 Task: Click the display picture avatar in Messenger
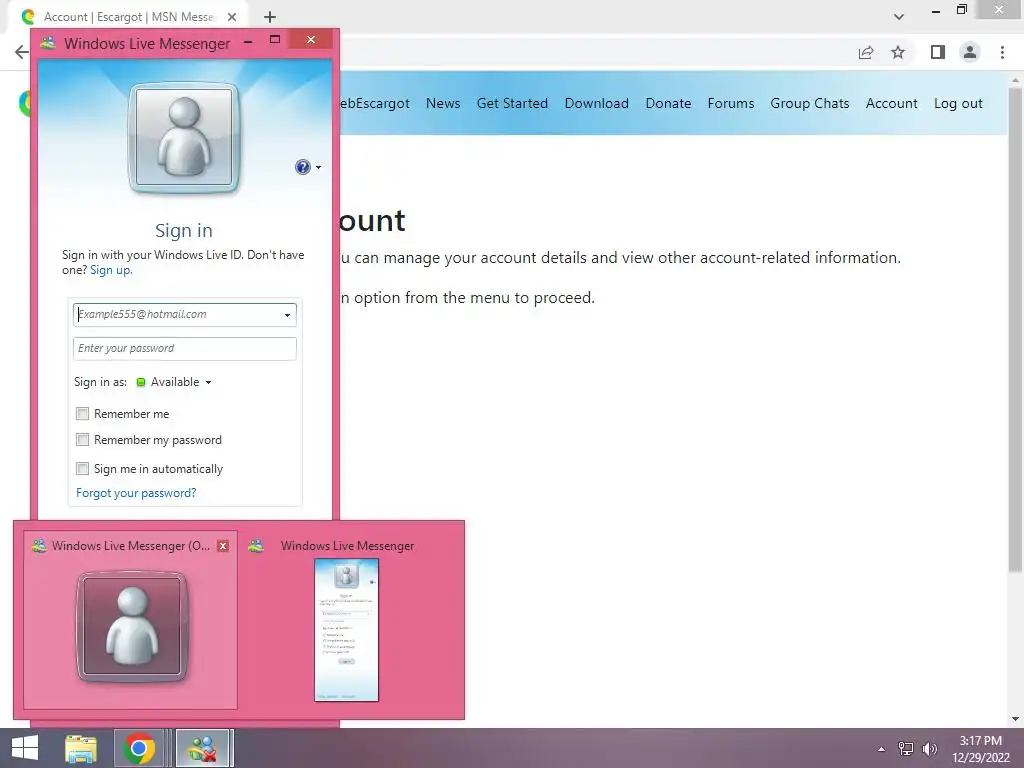coord(184,138)
